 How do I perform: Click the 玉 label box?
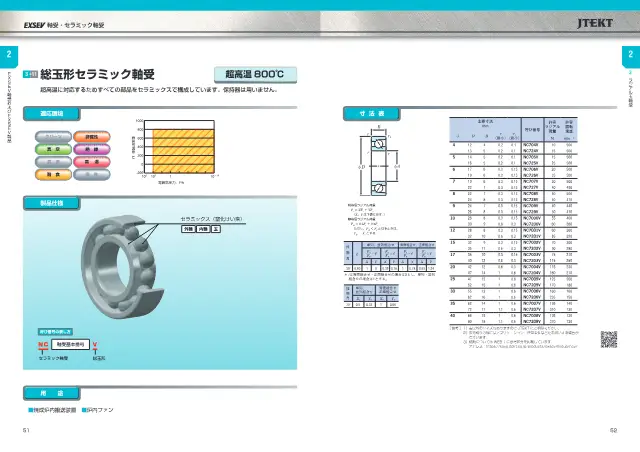point(216,229)
